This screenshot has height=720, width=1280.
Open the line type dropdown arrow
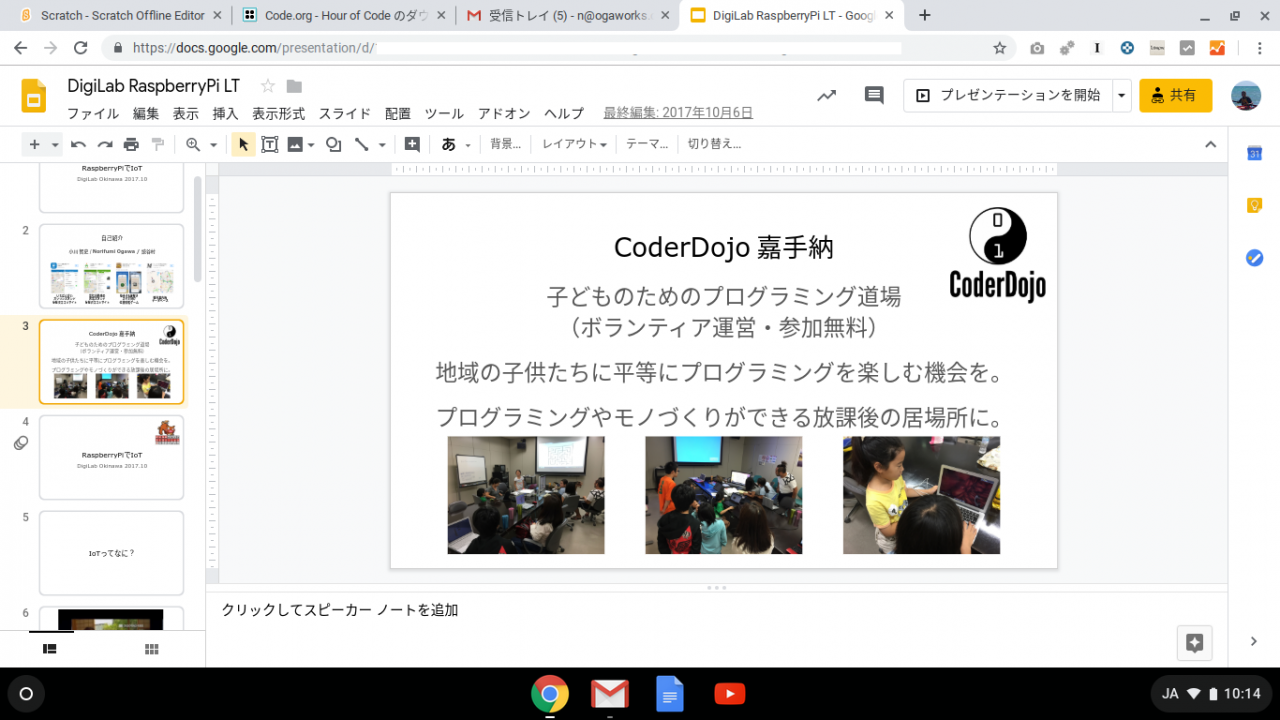pos(382,145)
